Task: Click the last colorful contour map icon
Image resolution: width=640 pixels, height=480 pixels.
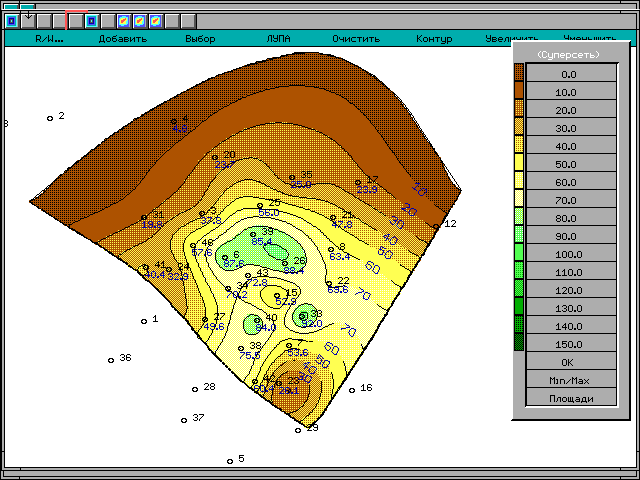Action: pos(155,20)
